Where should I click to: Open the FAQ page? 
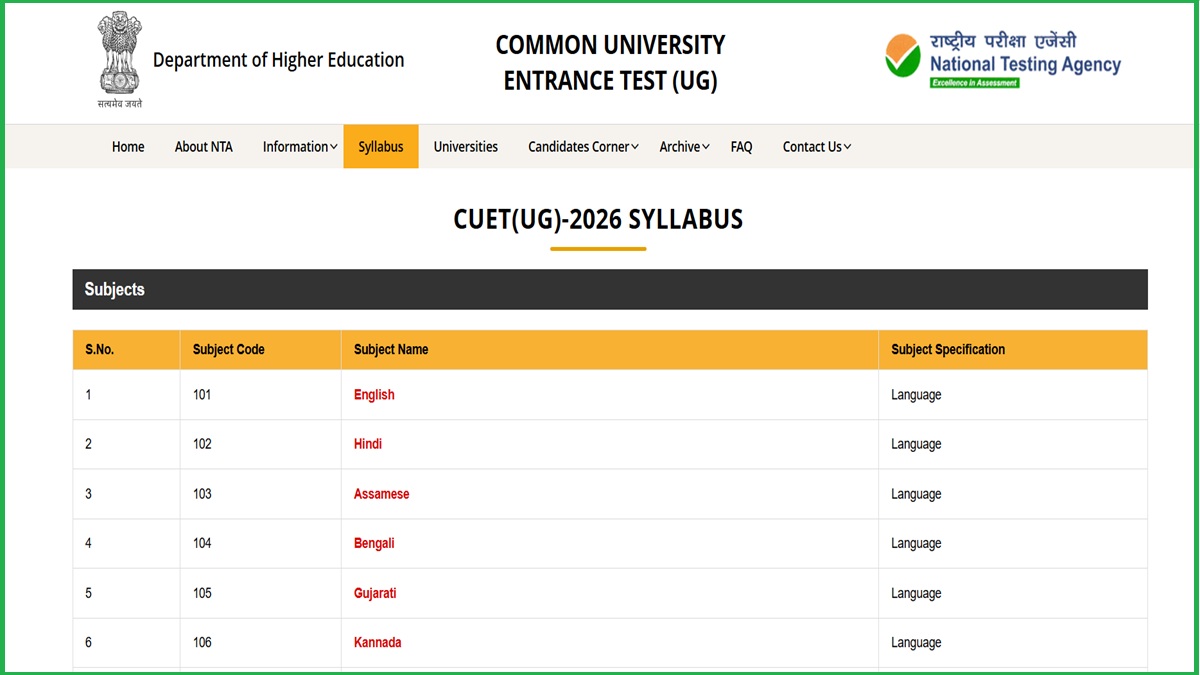(x=741, y=147)
